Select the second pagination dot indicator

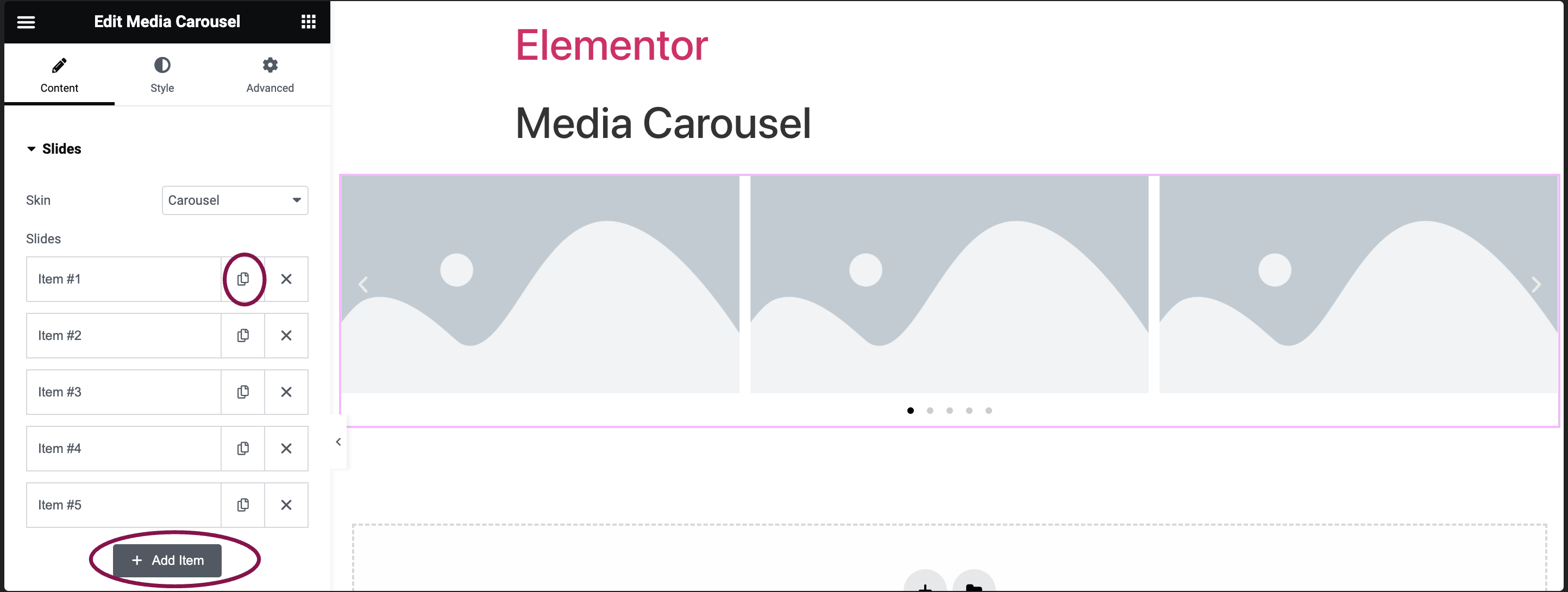click(930, 410)
